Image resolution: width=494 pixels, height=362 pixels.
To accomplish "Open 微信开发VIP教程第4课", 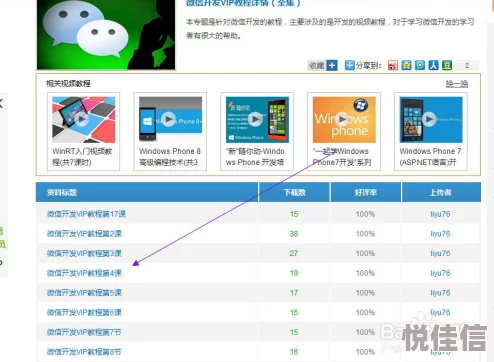I will pos(84,273).
